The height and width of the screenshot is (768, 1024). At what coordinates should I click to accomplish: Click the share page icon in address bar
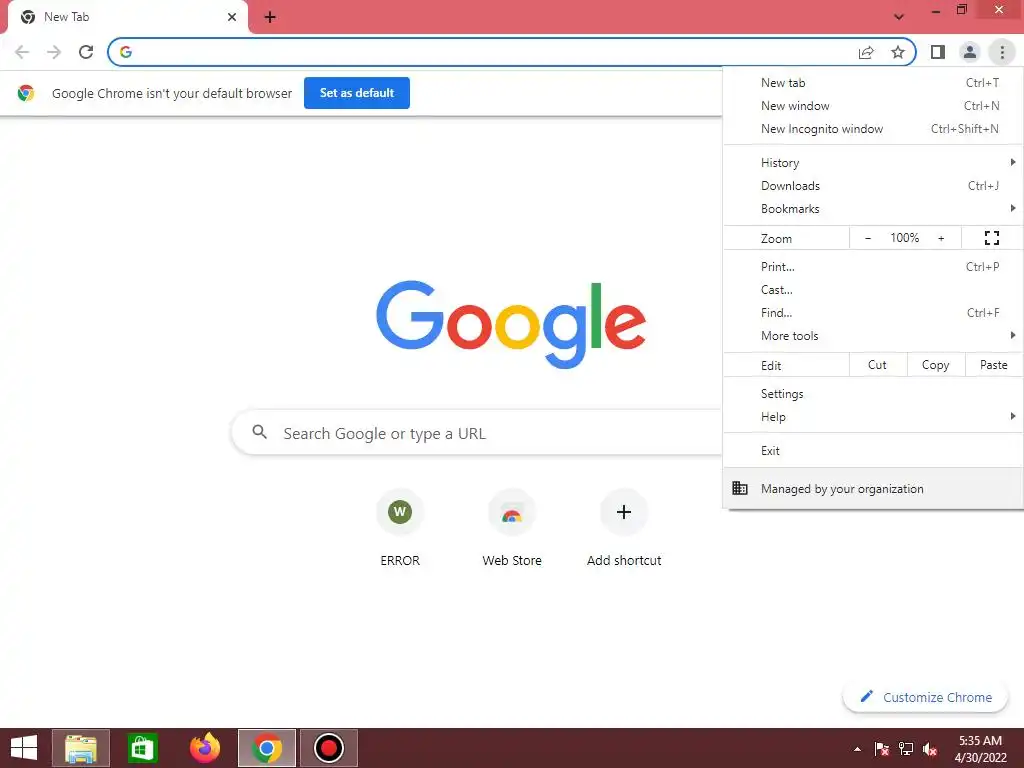tap(866, 52)
